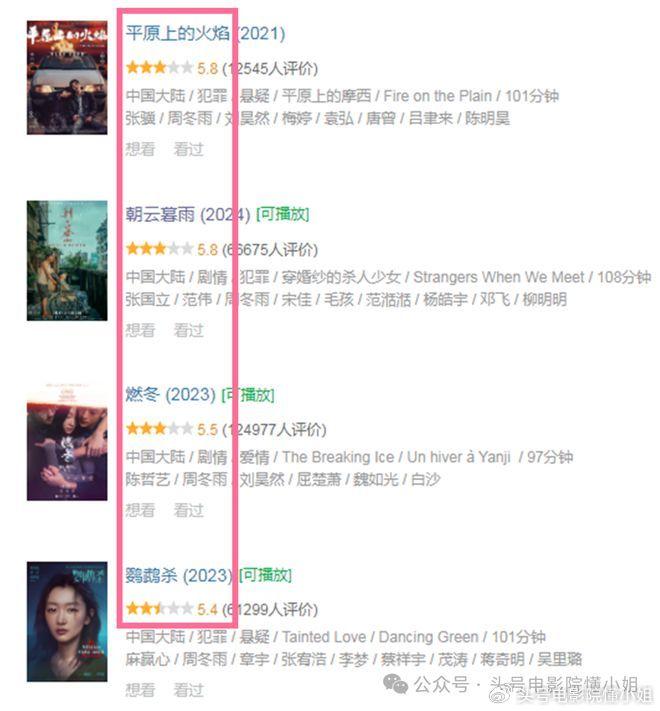
Task: Click the 鹦鹉杀 movie poster thumbnail
Action: (x=67, y=622)
